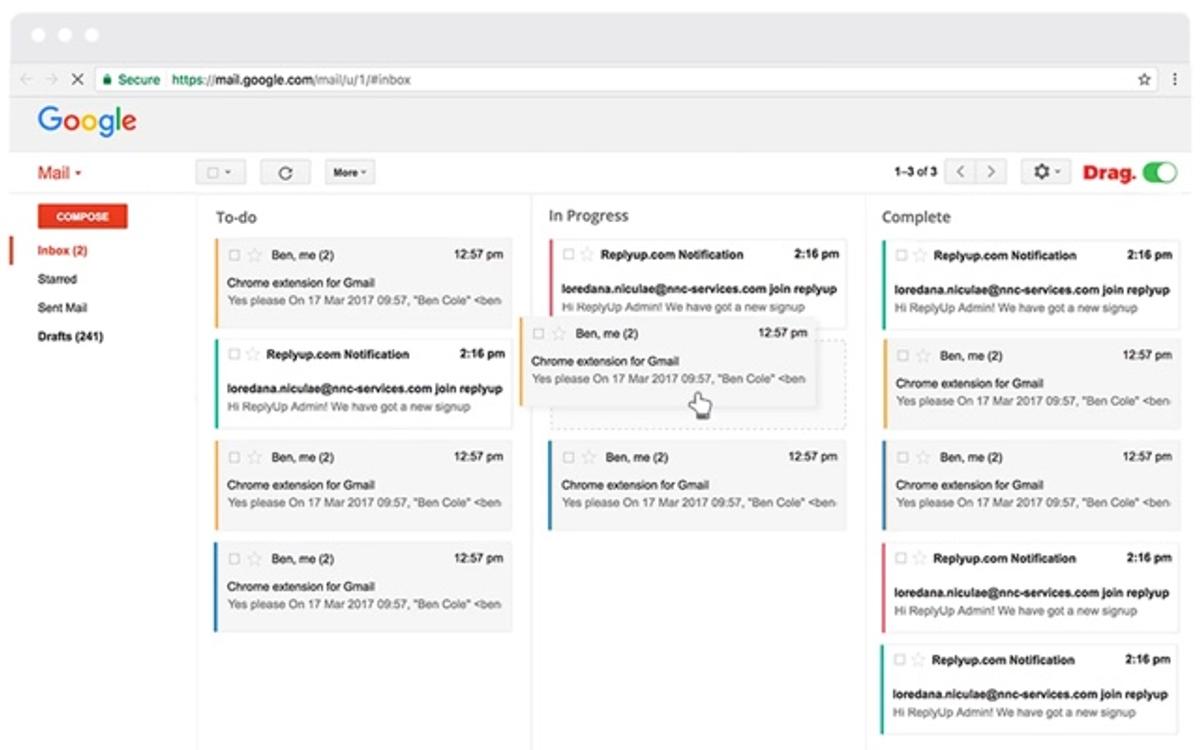The width and height of the screenshot is (1200, 750).
Task: Stop page loading with the X icon
Action: 77,79
